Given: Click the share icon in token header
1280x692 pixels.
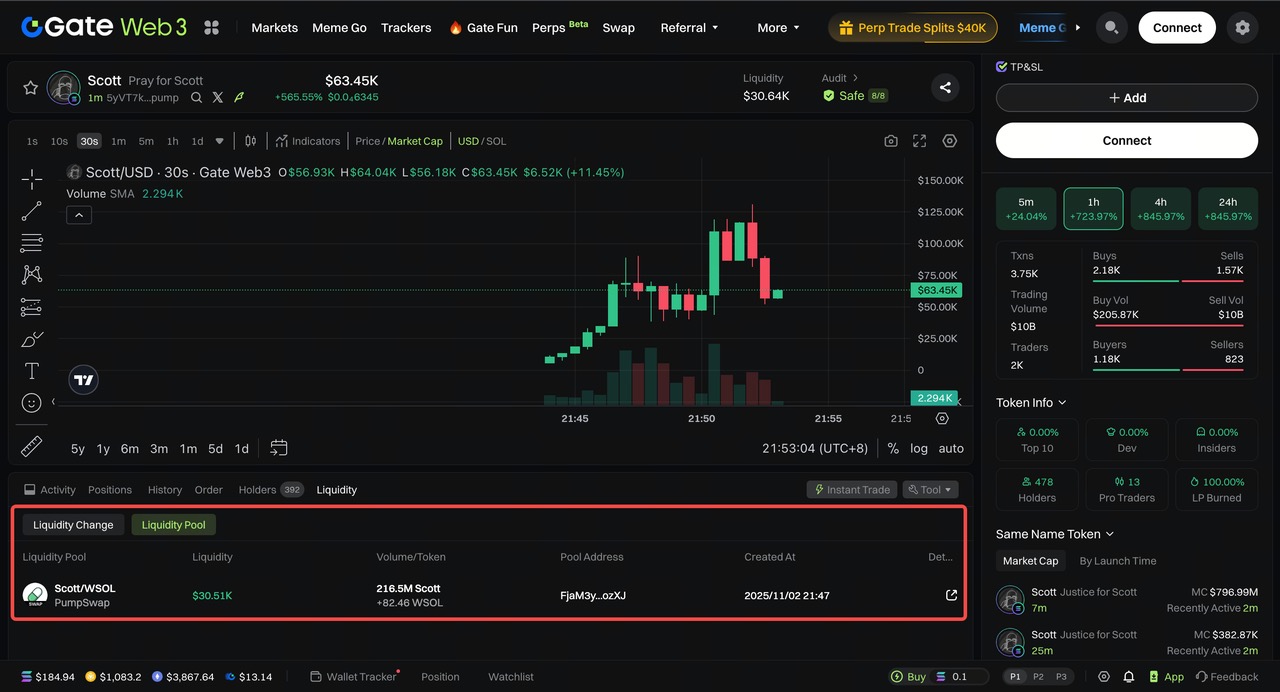Looking at the screenshot, I should coord(945,88).
